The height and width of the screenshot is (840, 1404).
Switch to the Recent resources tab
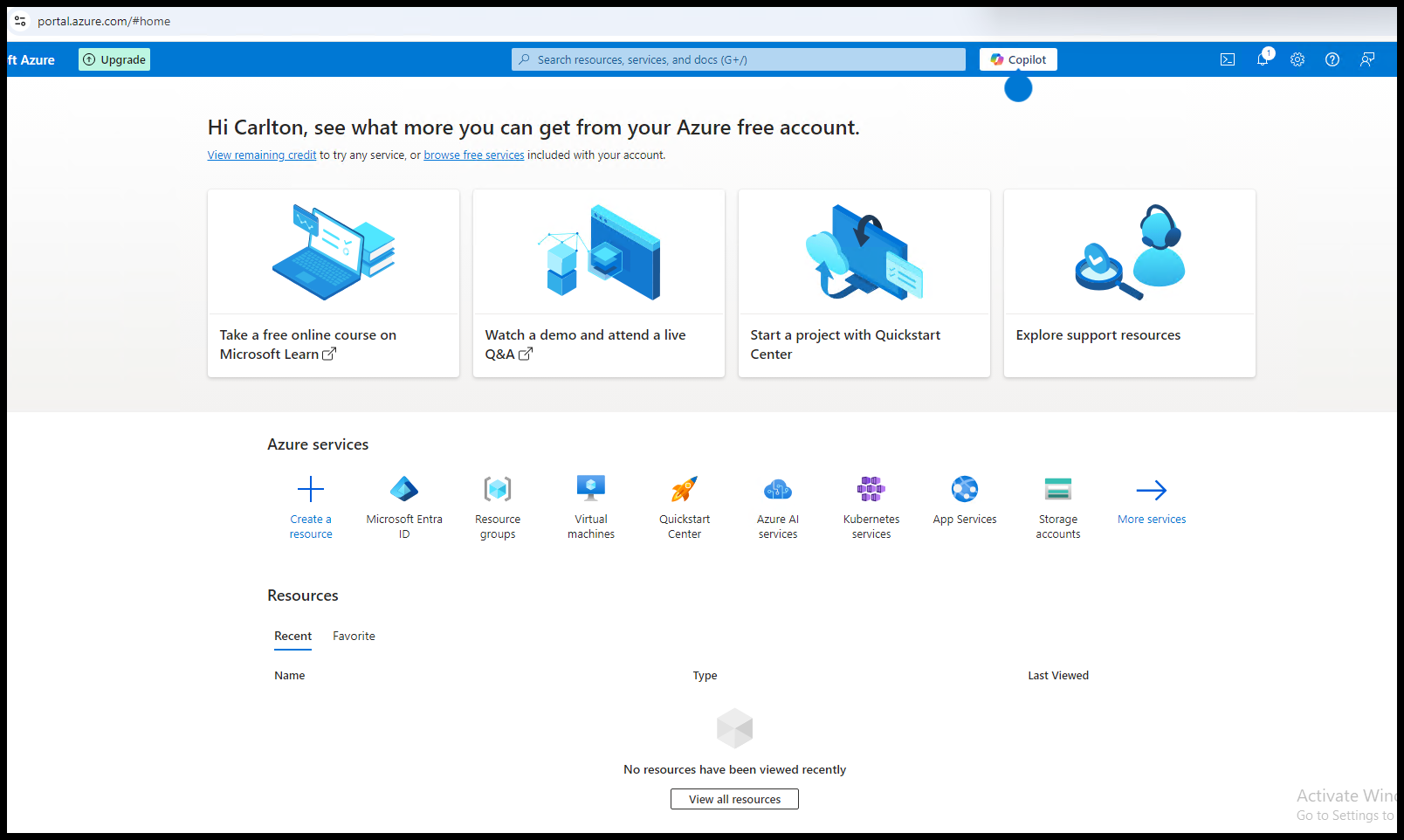pyautogui.click(x=292, y=637)
